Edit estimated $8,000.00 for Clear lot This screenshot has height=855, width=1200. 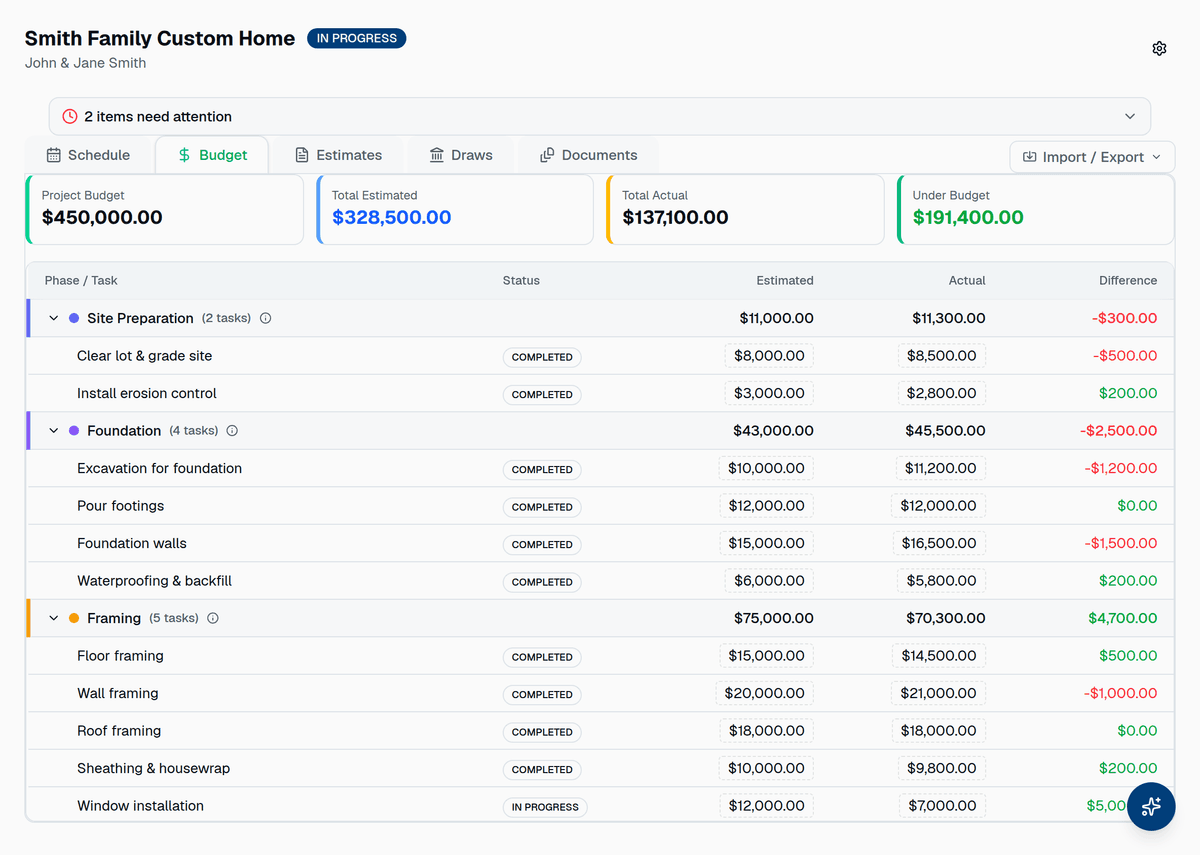coord(769,356)
